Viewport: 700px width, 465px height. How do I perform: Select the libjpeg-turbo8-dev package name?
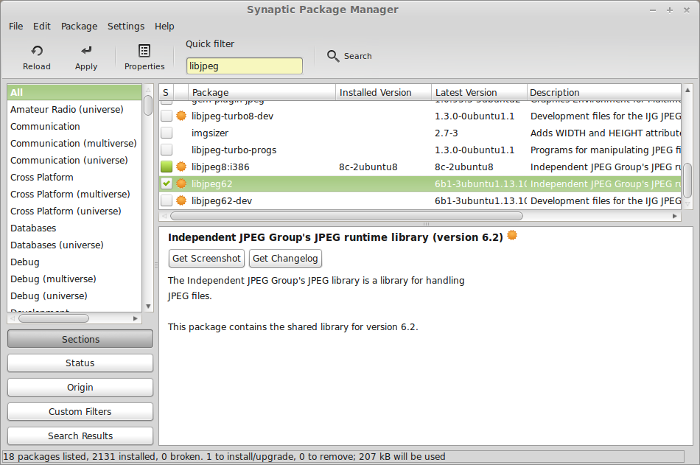click(232, 116)
